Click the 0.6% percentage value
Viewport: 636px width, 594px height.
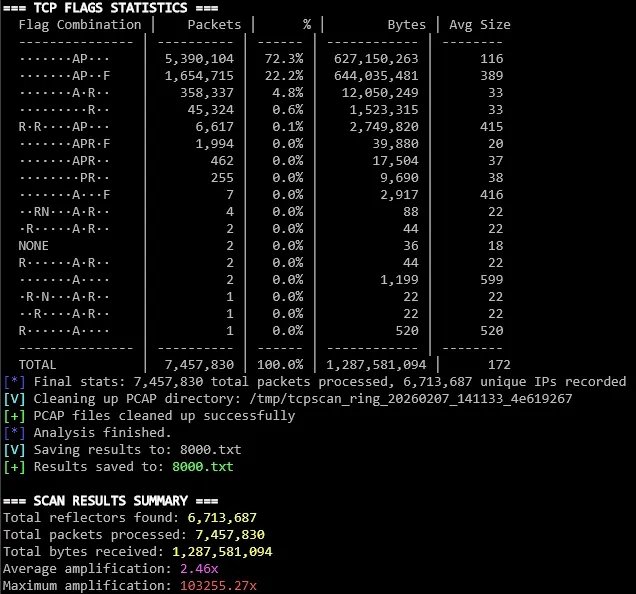(x=288, y=110)
